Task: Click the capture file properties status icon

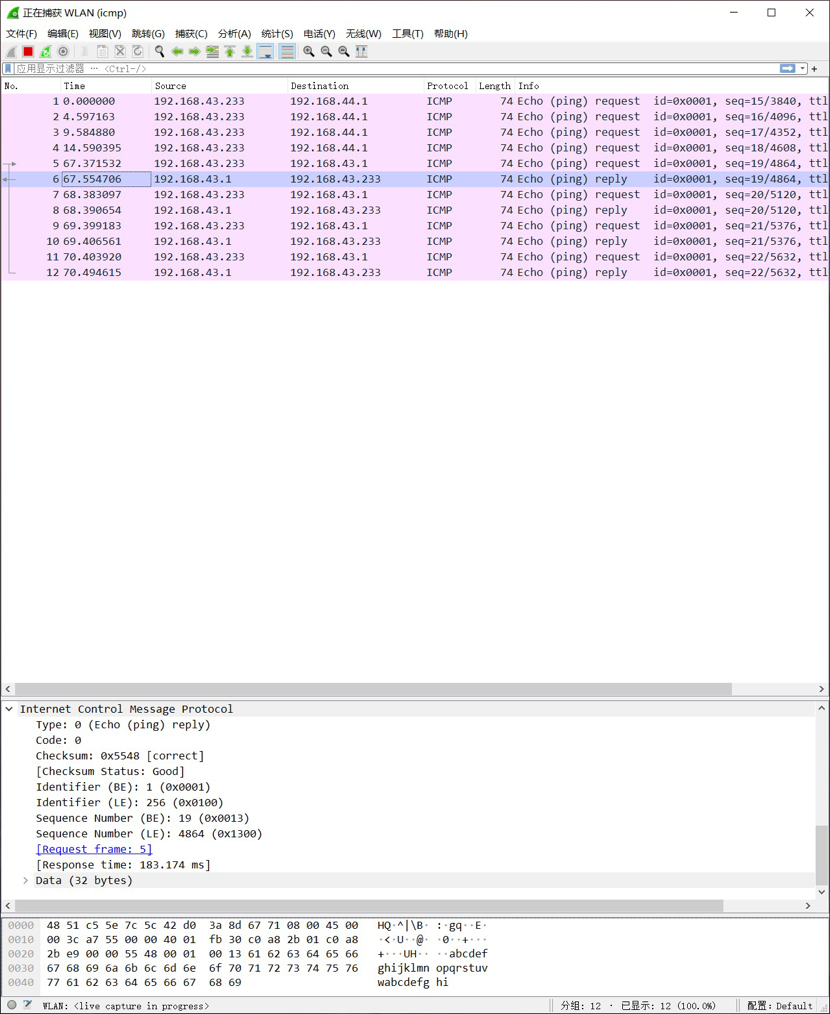Action: pyautogui.click(x=27, y=1004)
